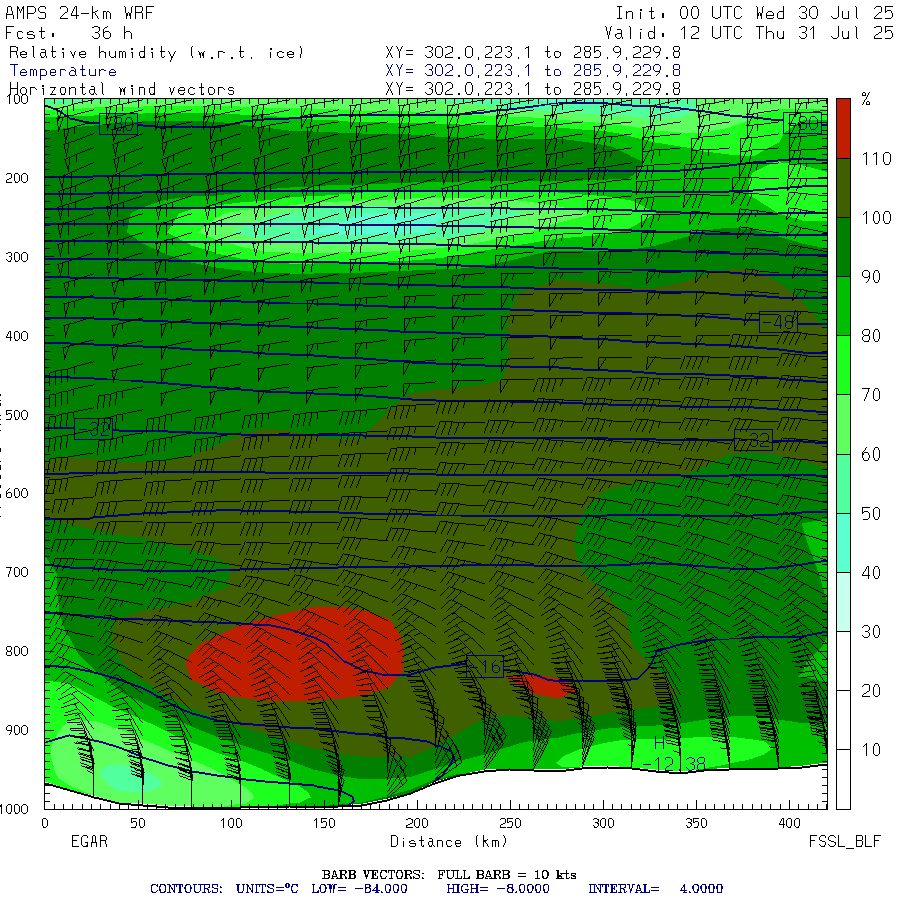Select the 'Fcst: 36 h' forecast hour text
900x900 pixels.
(x=69, y=33)
